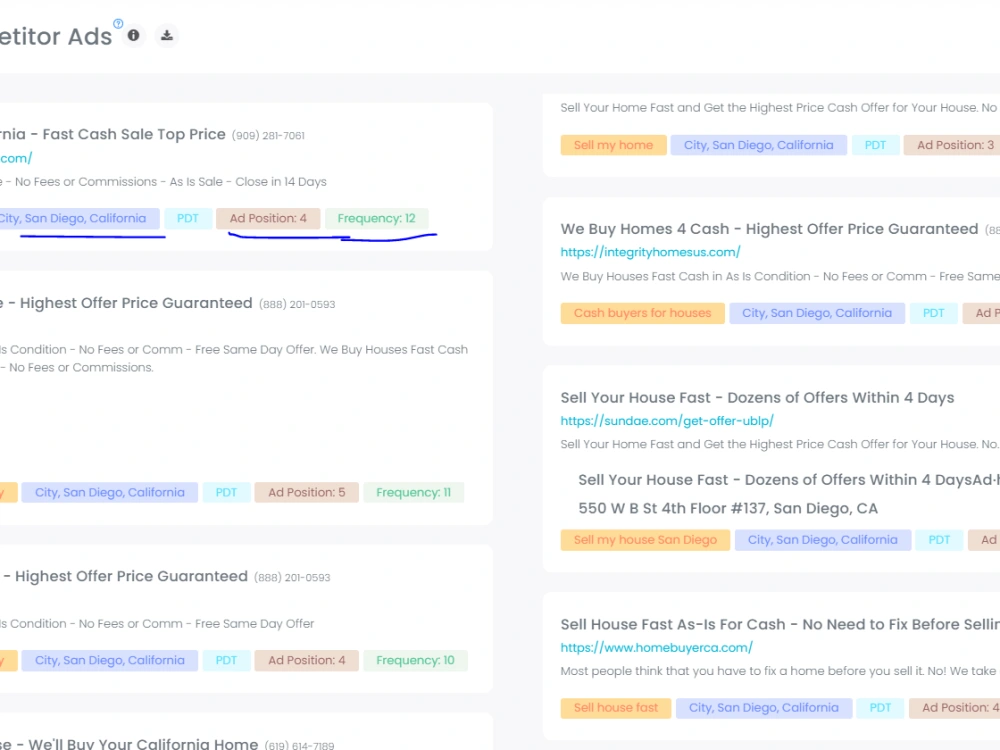This screenshot has width=1000, height=750.
Task: Click the PDT tag in 'Cash buyers for houses' row
Action: (933, 313)
